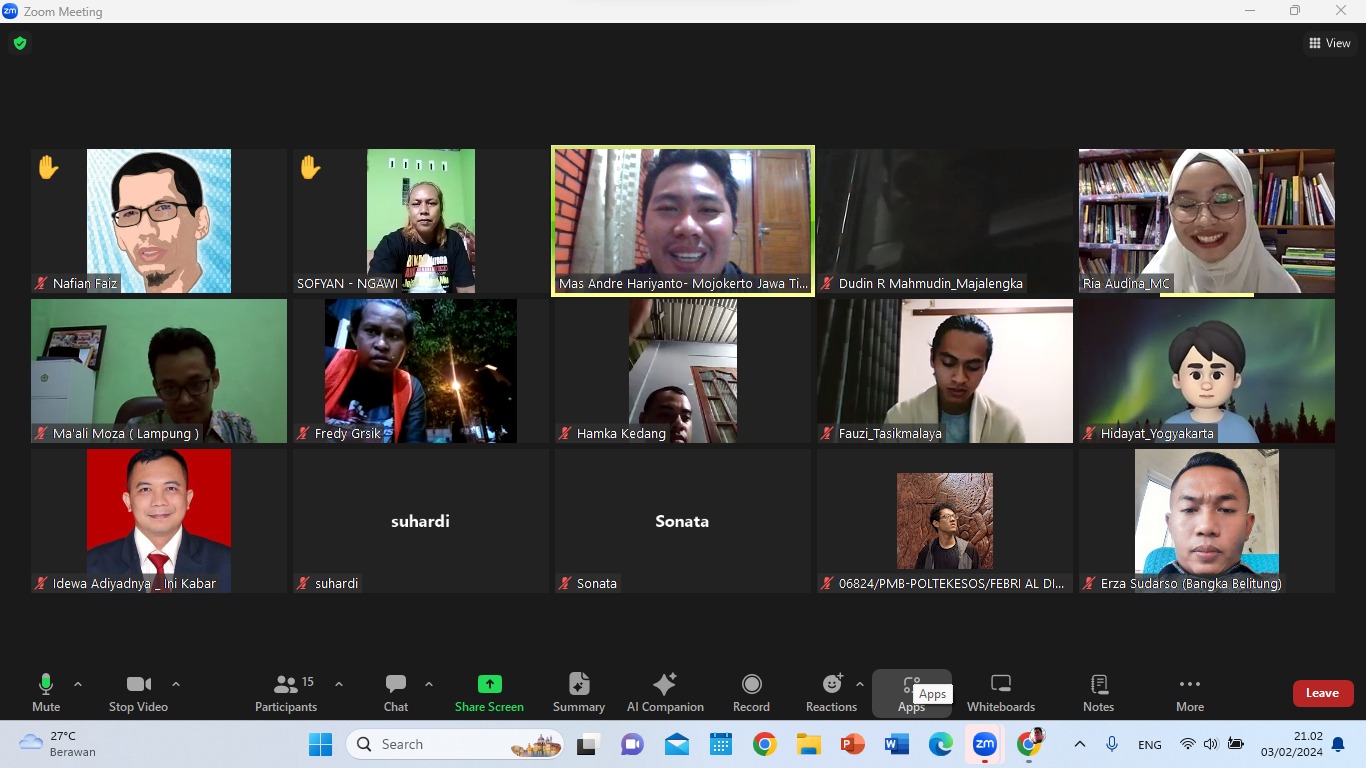Open Zoom Whiteboards

(1000, 692)
